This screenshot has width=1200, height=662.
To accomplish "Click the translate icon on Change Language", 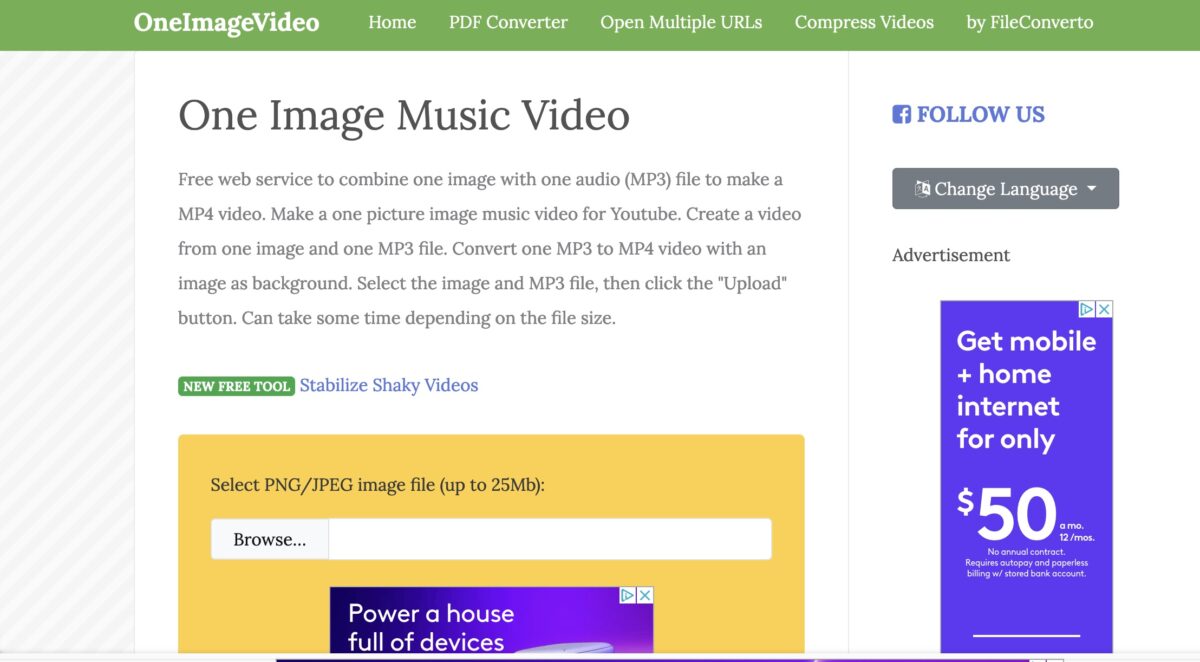I will click(x=922, y=189).
